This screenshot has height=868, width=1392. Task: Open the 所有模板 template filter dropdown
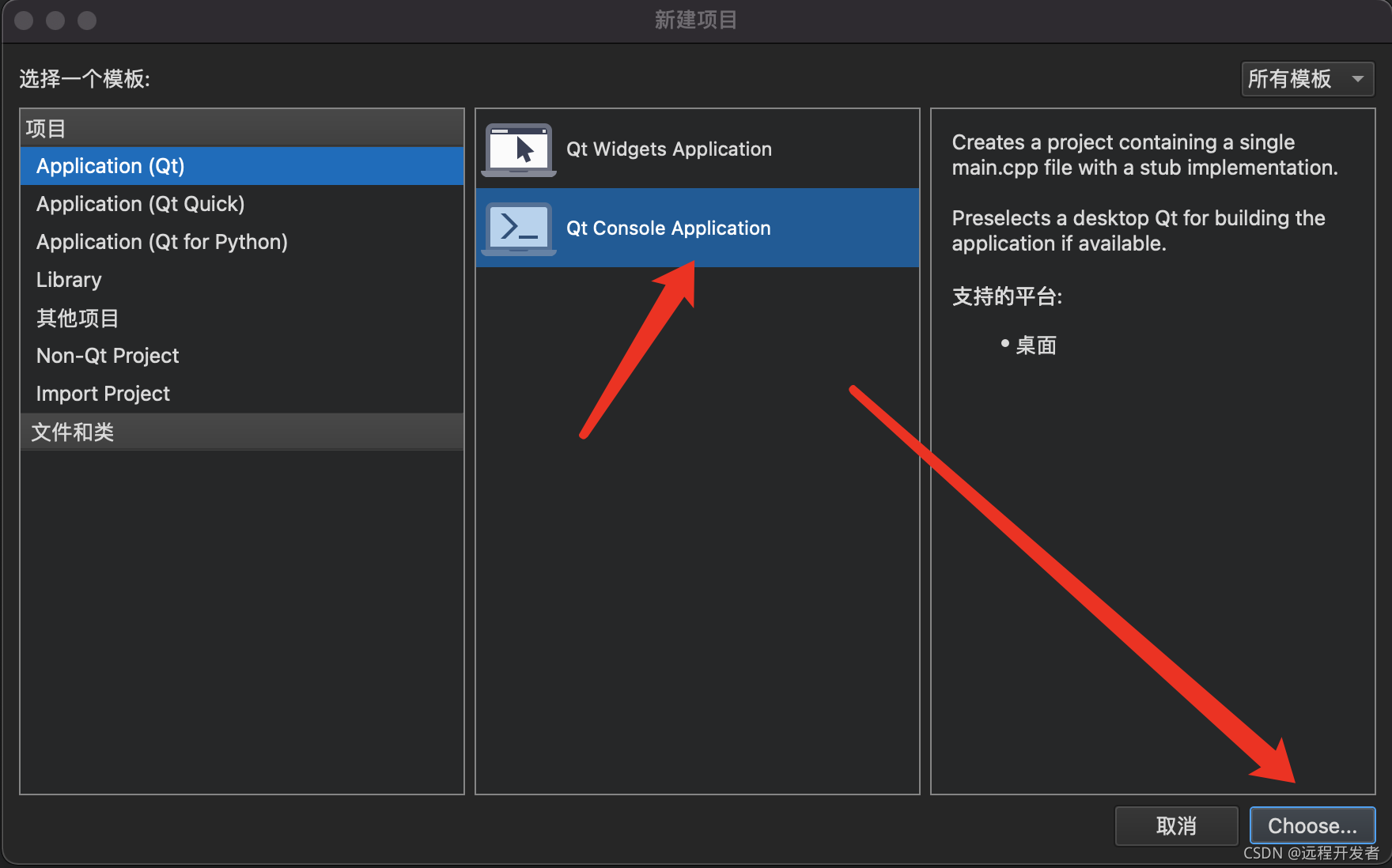(x=1307, y=78)
